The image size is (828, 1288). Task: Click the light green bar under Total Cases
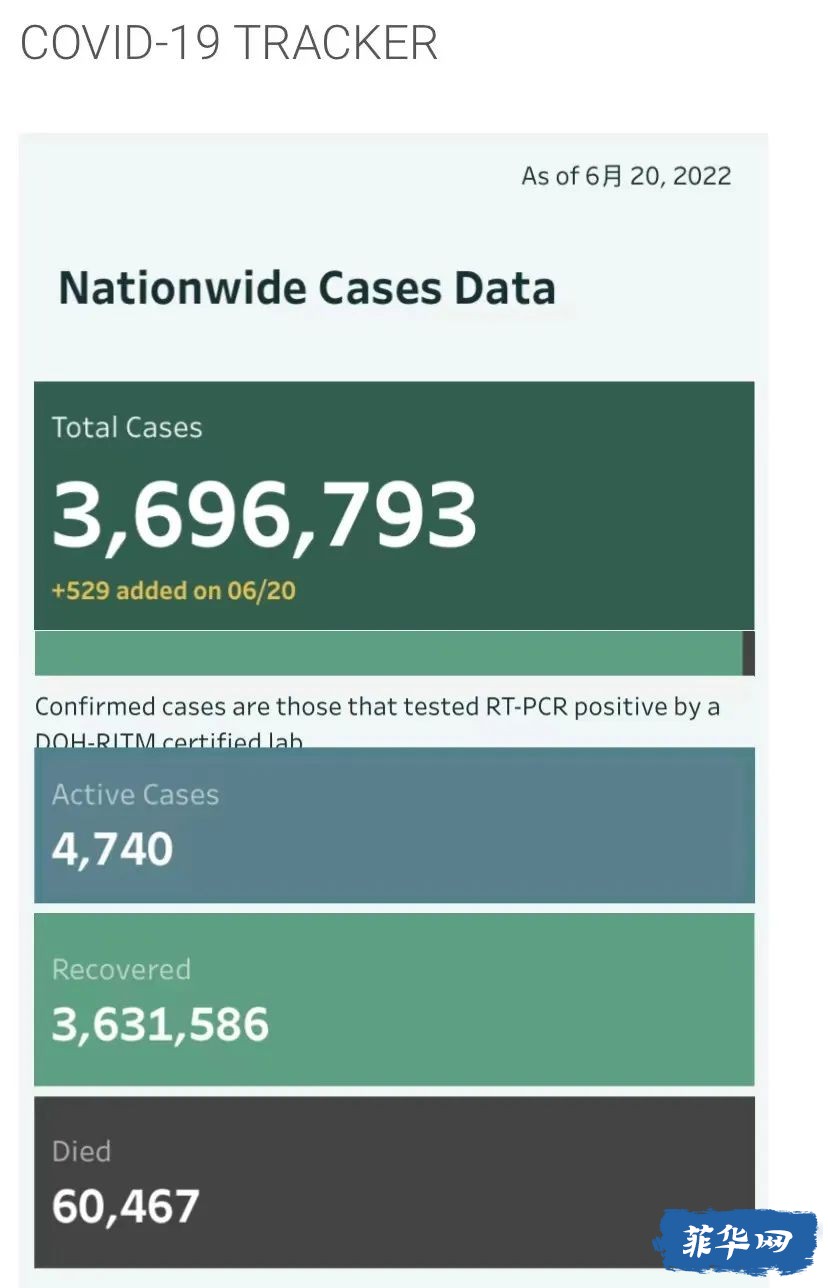(388, 653)
